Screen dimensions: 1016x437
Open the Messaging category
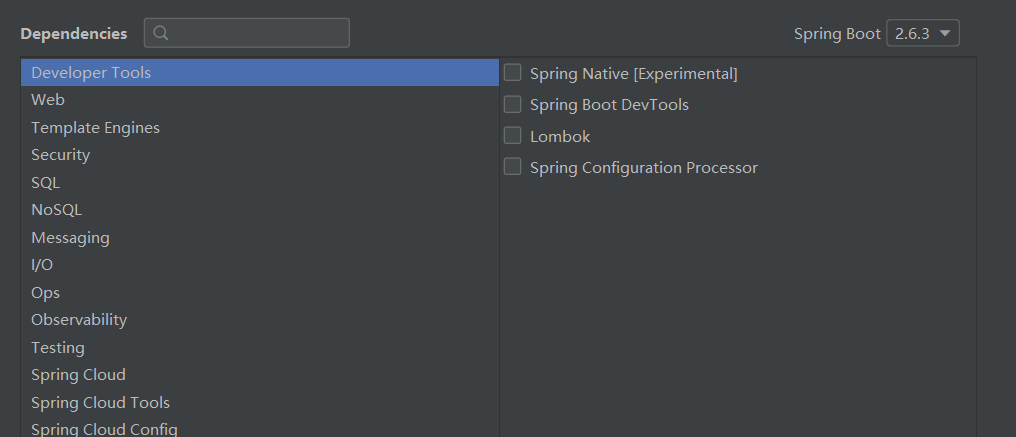(x=260, y=238)
